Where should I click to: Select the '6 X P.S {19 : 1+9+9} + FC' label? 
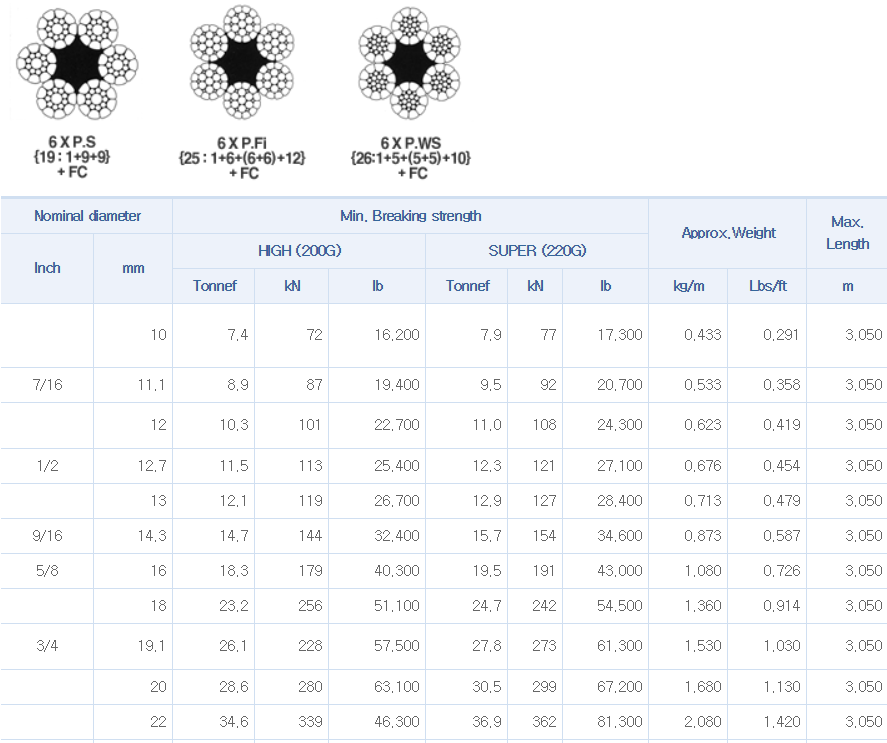click(72, 157)
